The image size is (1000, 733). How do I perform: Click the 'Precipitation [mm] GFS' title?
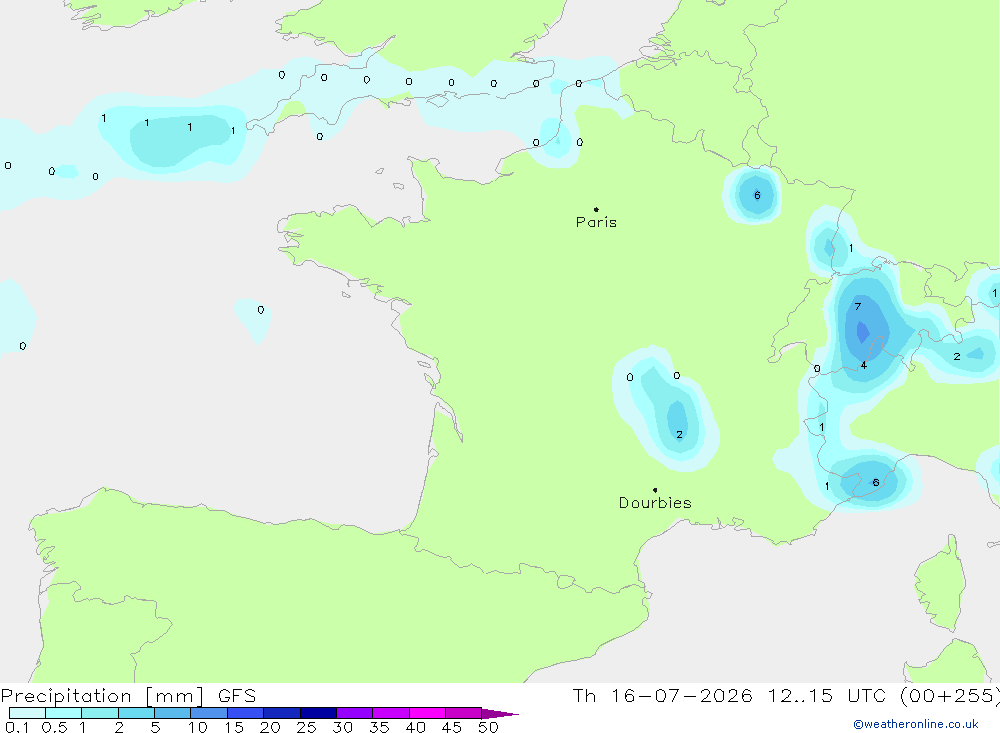click(128, 696)
